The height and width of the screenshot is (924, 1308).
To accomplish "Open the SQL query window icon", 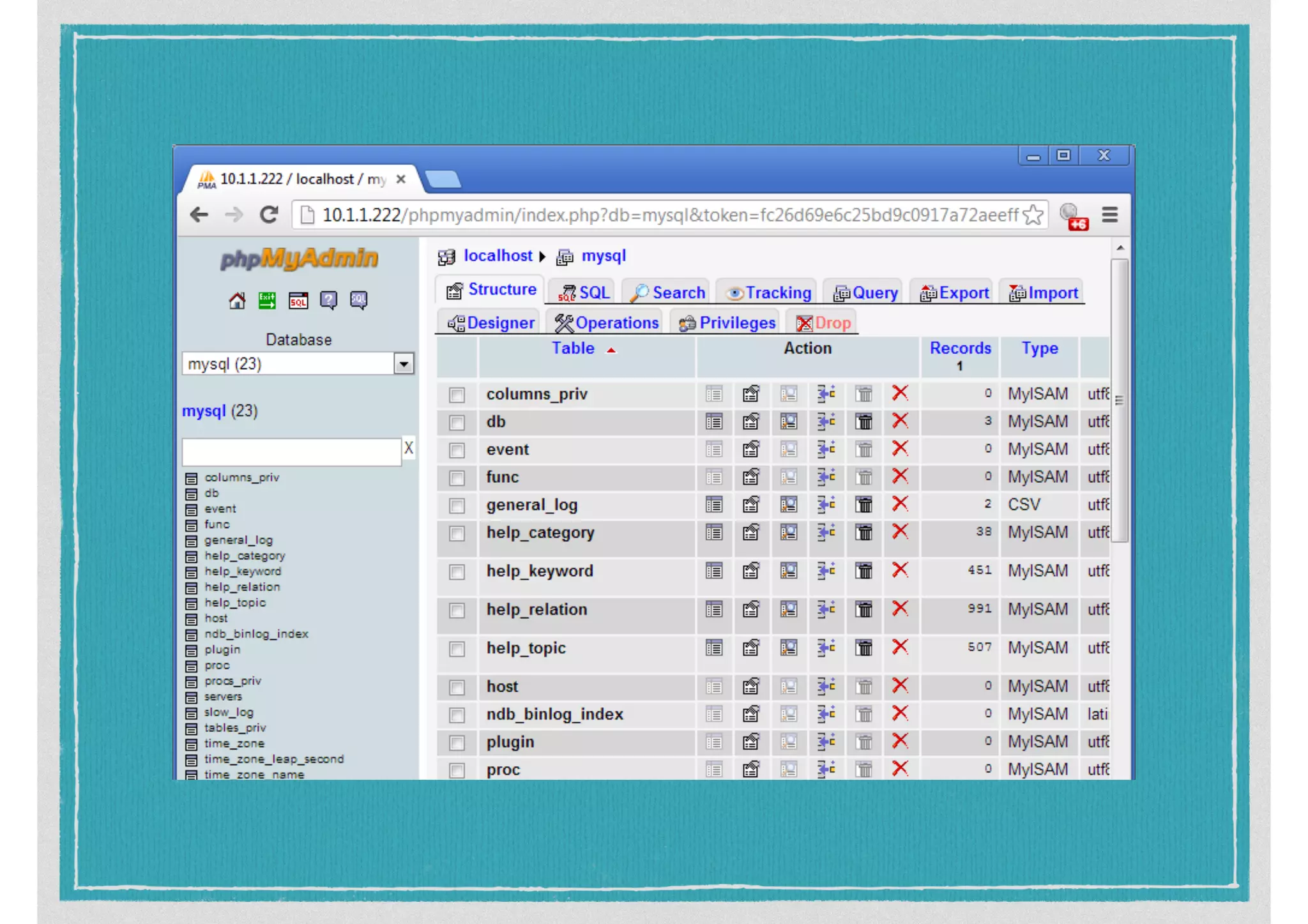I will point(298,301).
